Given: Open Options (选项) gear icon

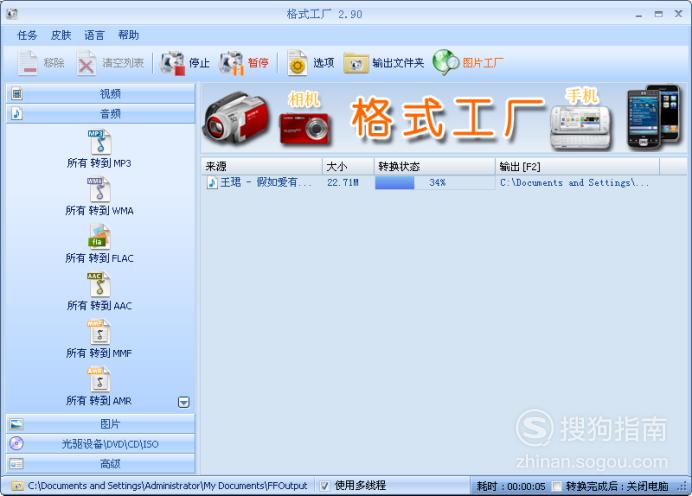Looking at the screenshot, I should (x=297, y=63).
